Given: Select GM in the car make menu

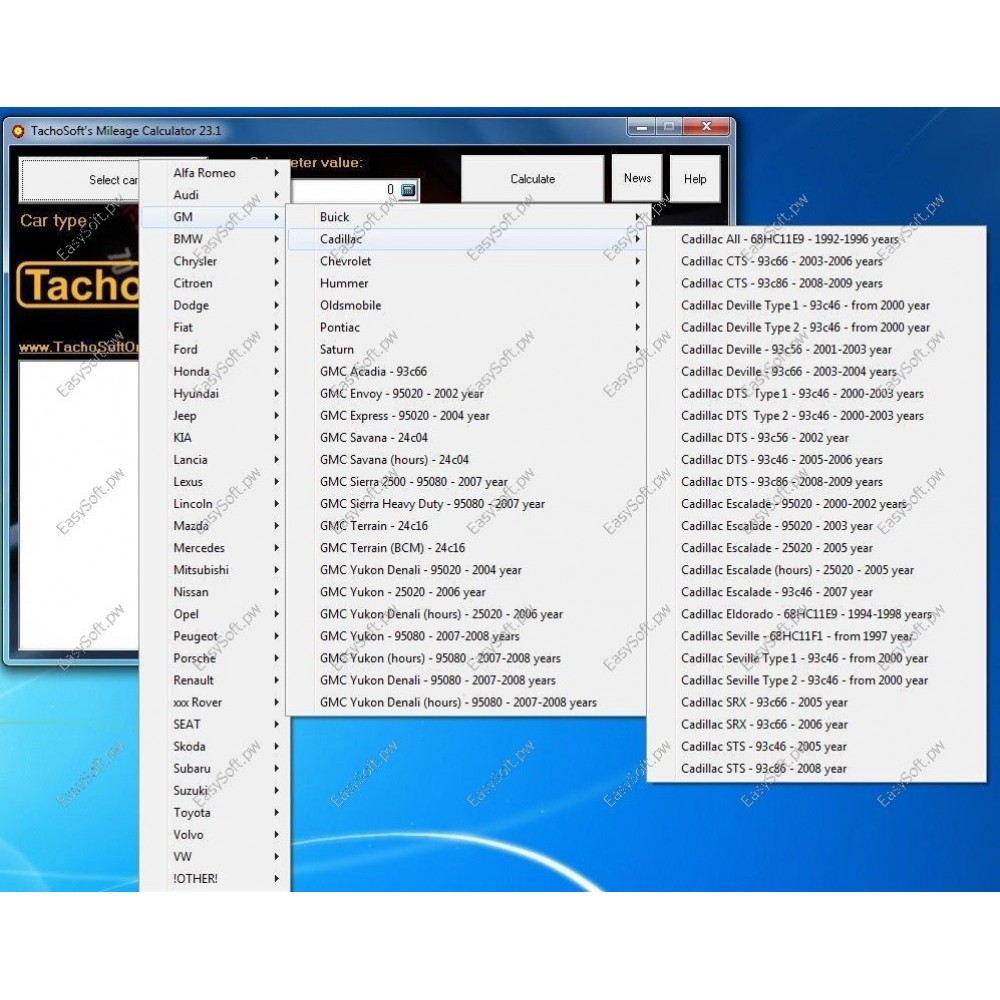Looking at the screenshot, I should pos(214,217).
